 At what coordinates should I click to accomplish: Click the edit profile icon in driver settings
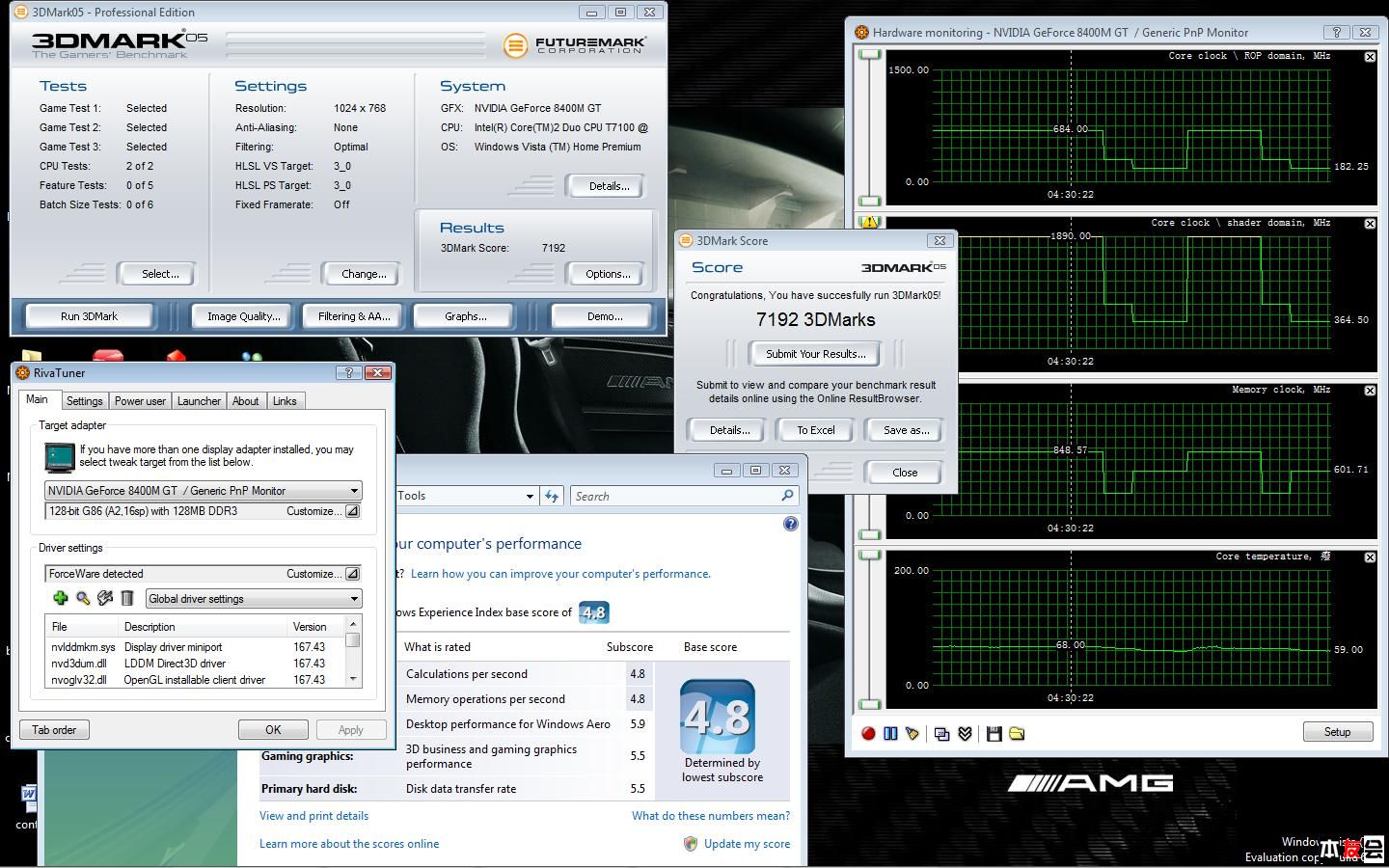coord(105,598)
